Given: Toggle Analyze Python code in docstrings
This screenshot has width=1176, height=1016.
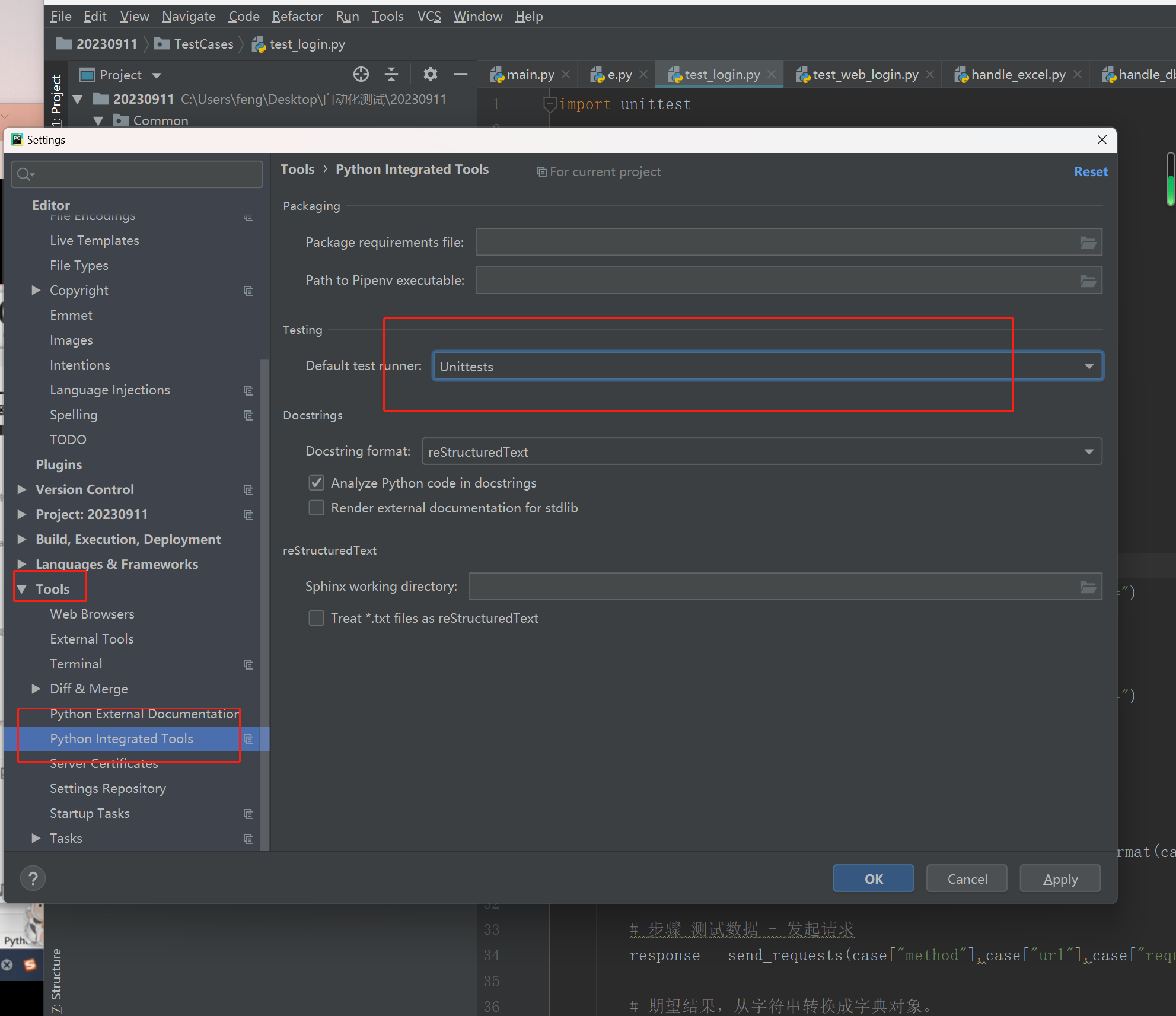Looking at the screenshot, I should click(317, 483).
